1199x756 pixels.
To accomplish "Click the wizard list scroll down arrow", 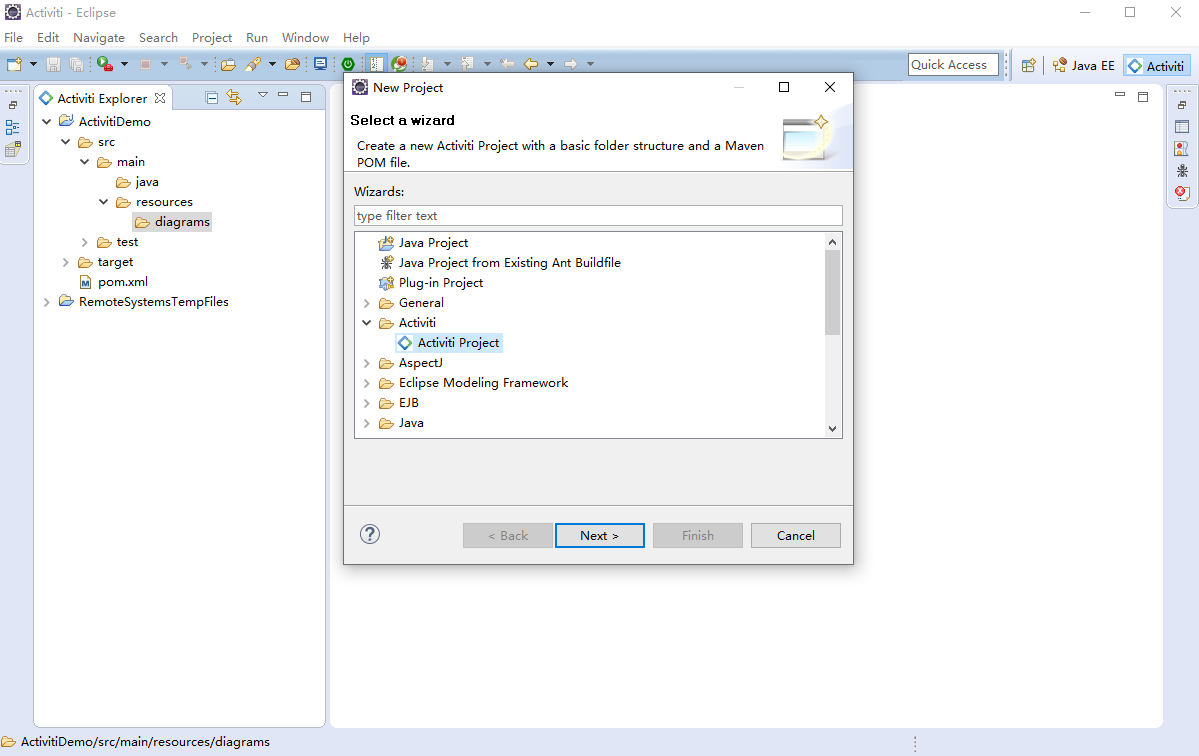I will (833, 429).
